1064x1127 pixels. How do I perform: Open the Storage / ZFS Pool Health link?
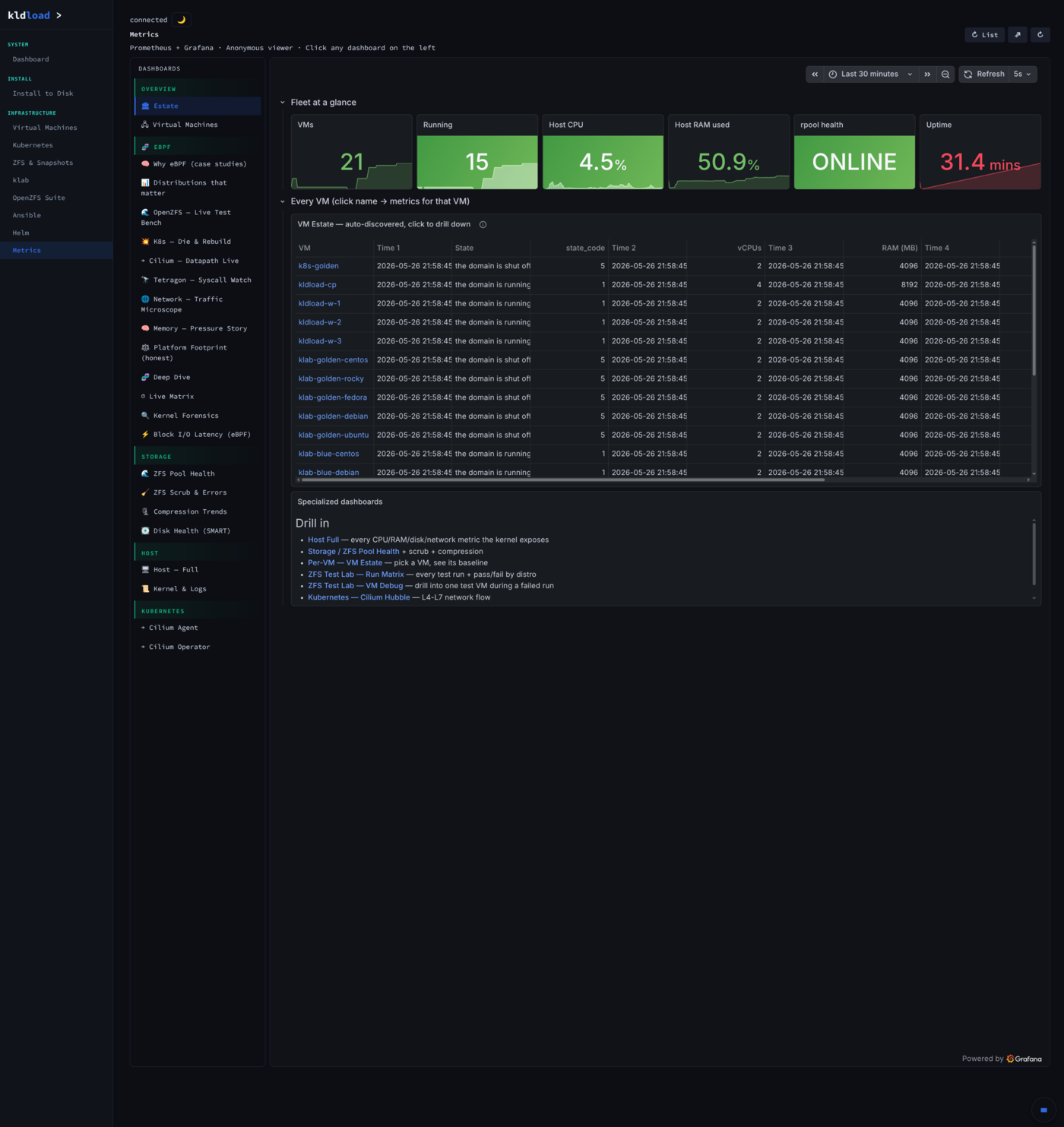[353, 552]
